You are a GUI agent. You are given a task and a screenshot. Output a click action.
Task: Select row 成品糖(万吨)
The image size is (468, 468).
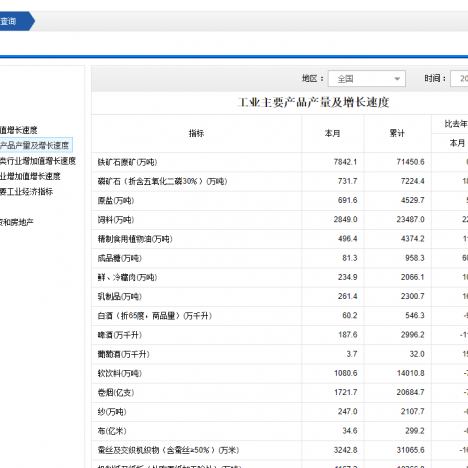coord(280,258)
